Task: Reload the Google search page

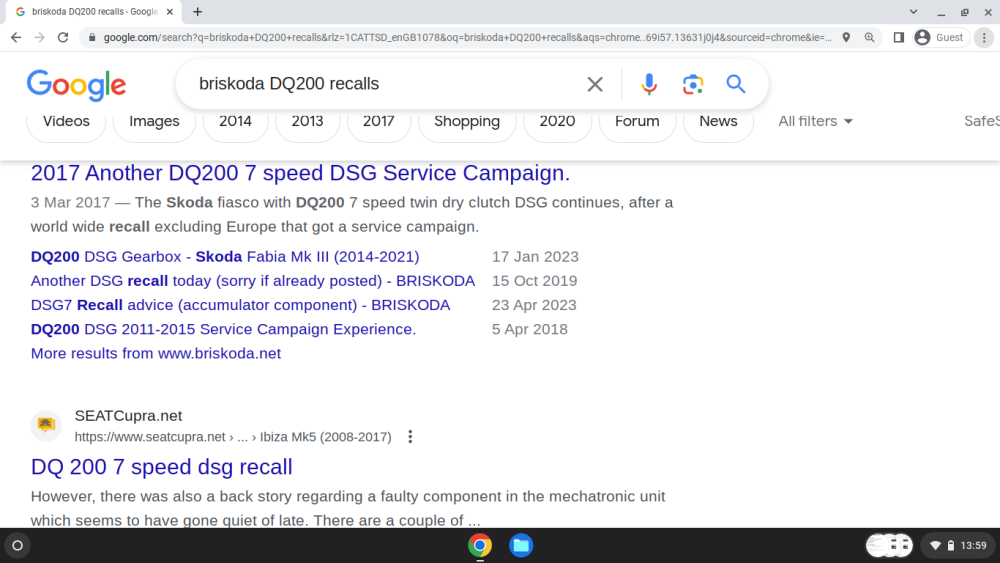Action: pos(62,38)
